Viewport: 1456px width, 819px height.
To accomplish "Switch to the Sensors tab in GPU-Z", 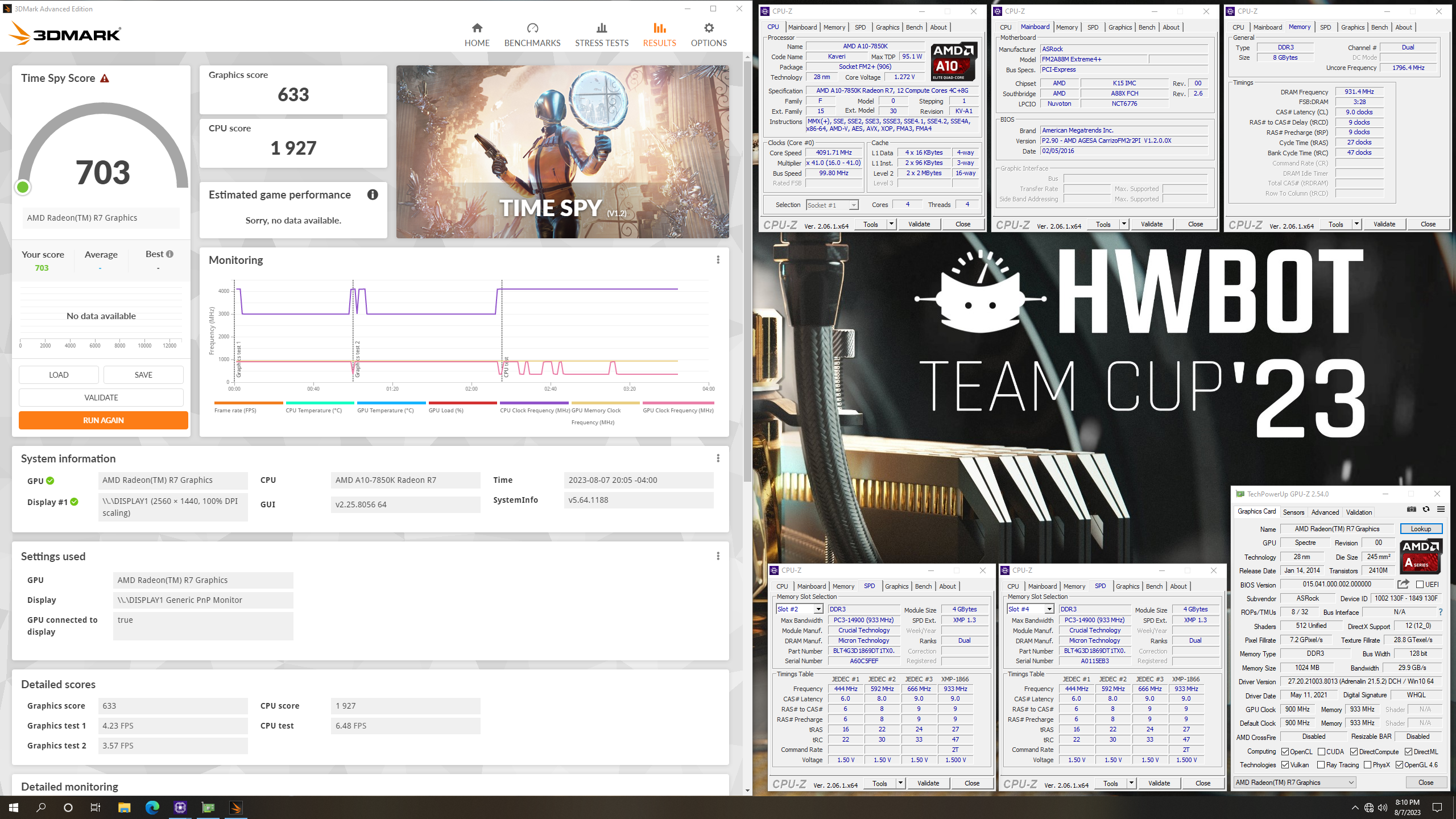I will [x=1293, y=512].
